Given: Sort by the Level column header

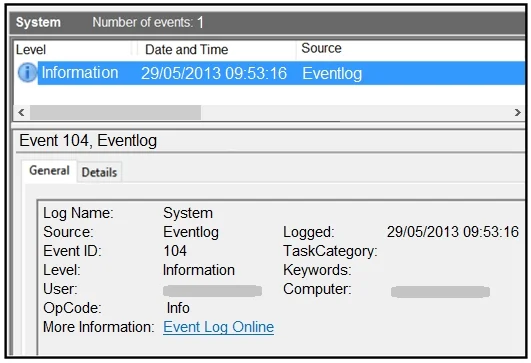Looking at the screenshot, I should (72, 49).
